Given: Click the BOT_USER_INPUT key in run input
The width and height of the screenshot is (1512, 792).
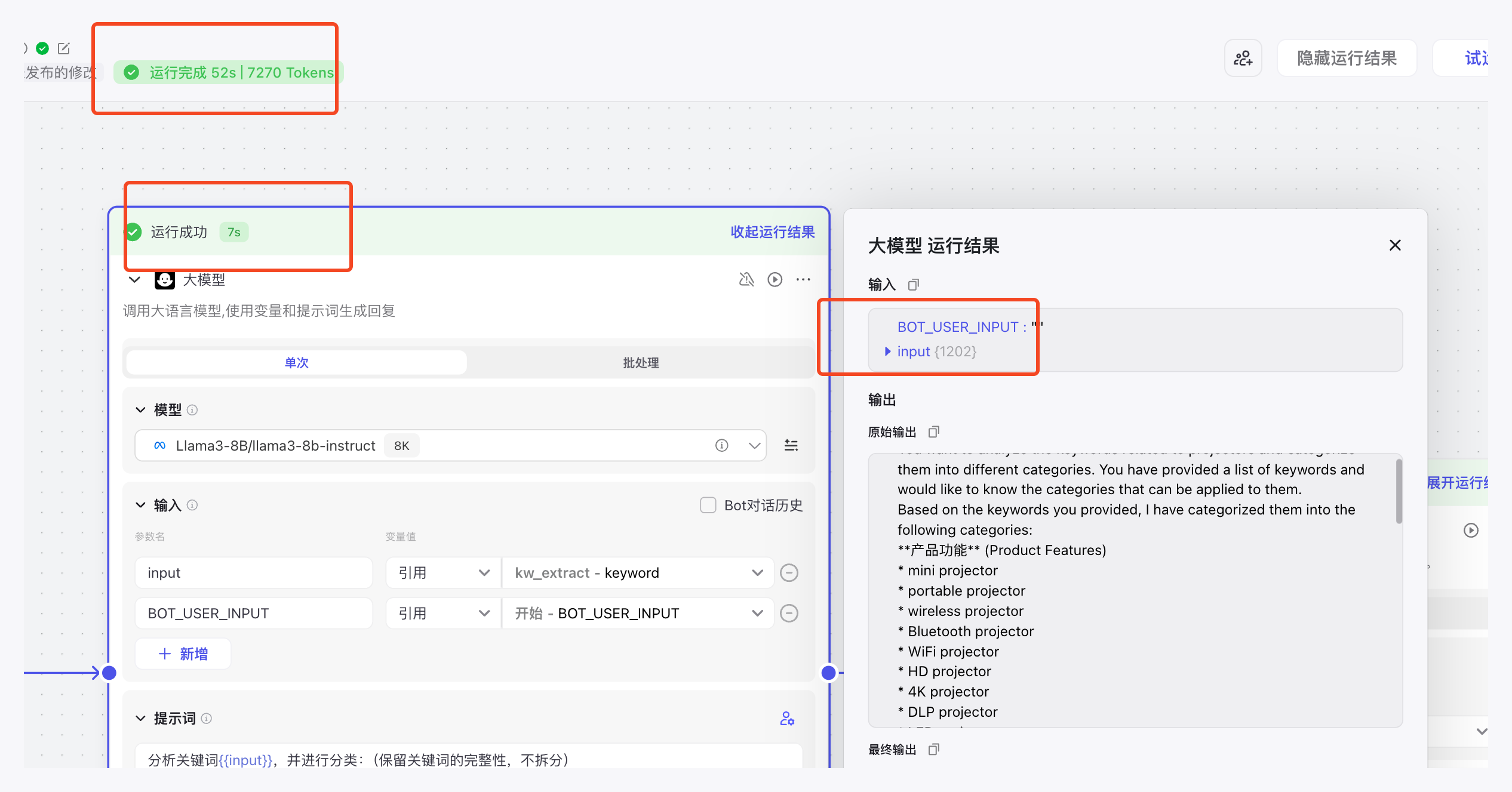Looking at the screenshot, I should point(958,327).
